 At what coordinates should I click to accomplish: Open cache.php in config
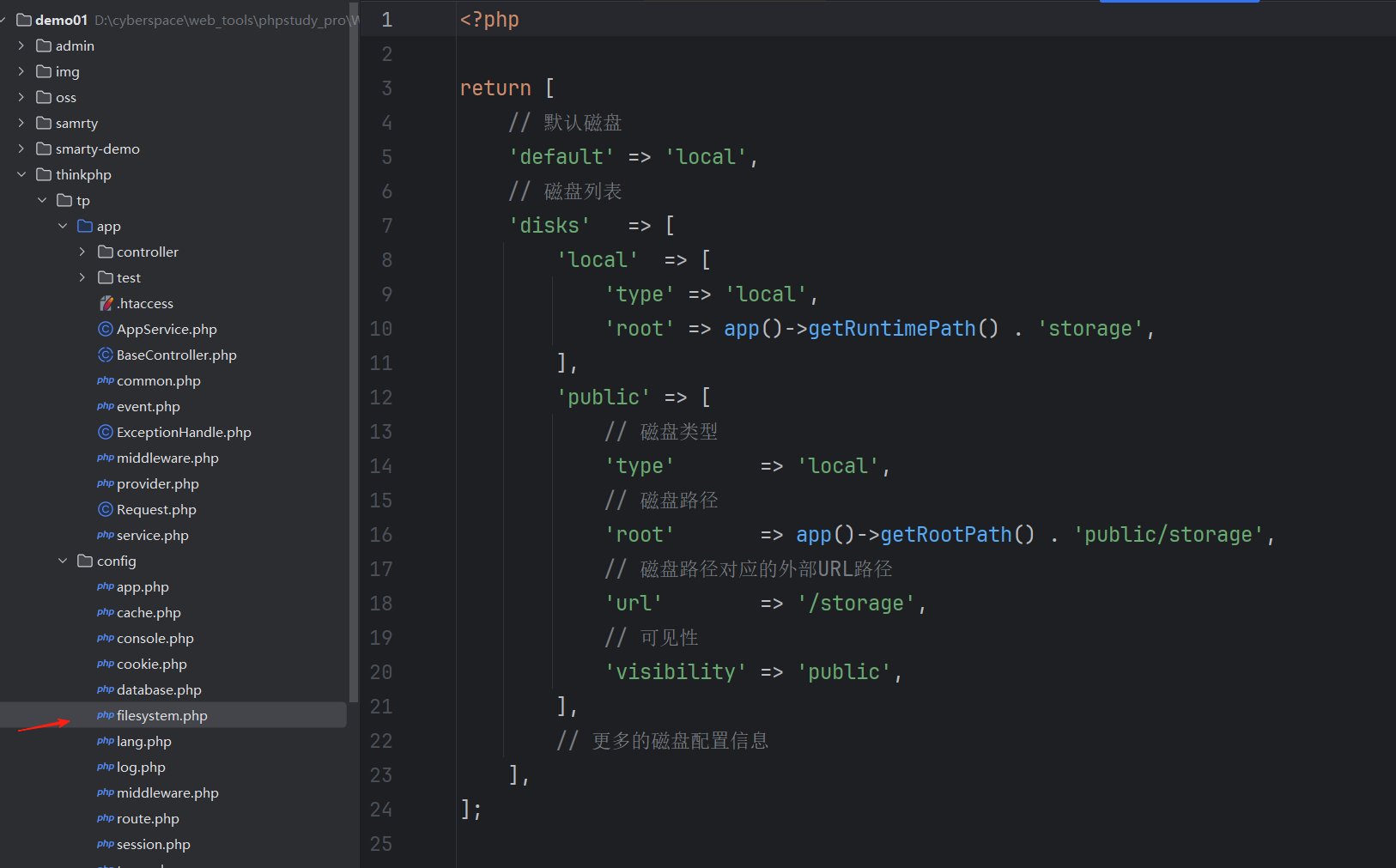point(149,612)
